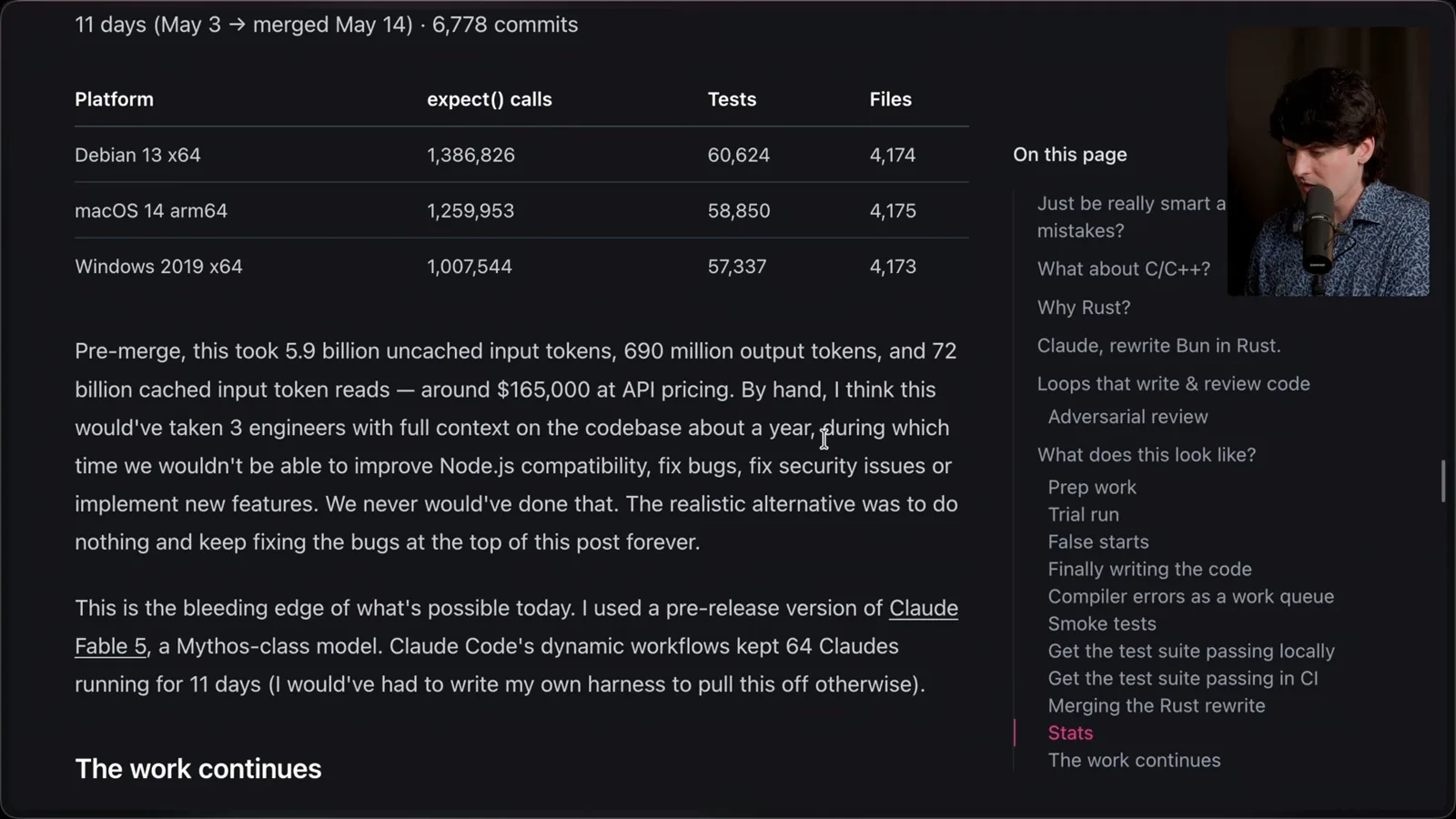Open 'Smoke tests' subsection

click(1102, 624)
